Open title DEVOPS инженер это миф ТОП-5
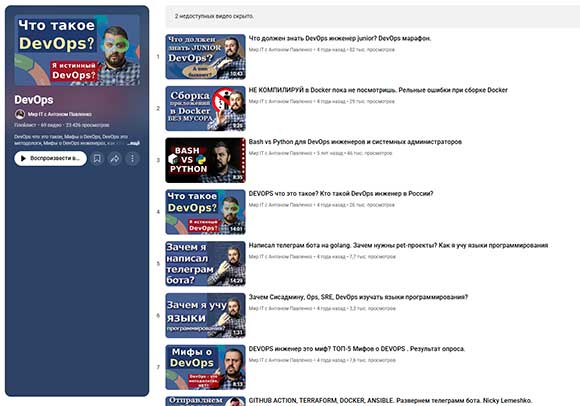The width and height of the screenshot is (580, 406). click(x=357, y=349)
